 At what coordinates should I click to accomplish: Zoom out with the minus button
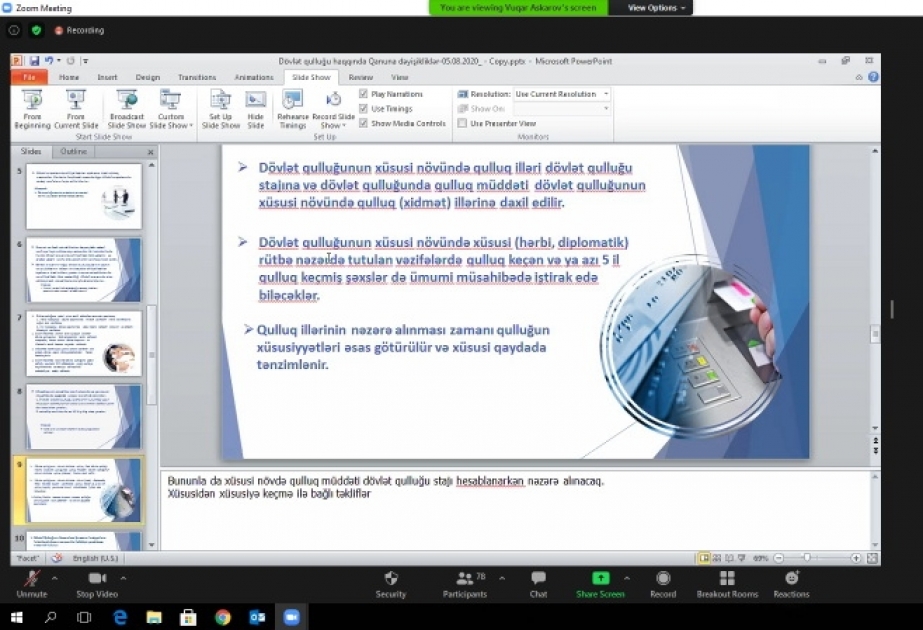(x=779, y=558)
